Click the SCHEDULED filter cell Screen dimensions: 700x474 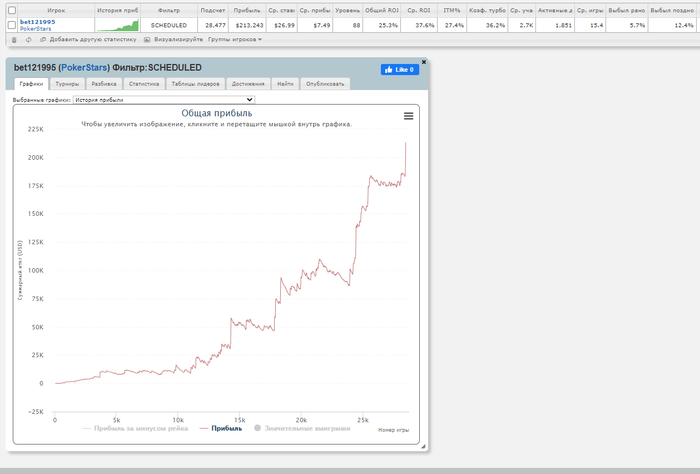169,25
